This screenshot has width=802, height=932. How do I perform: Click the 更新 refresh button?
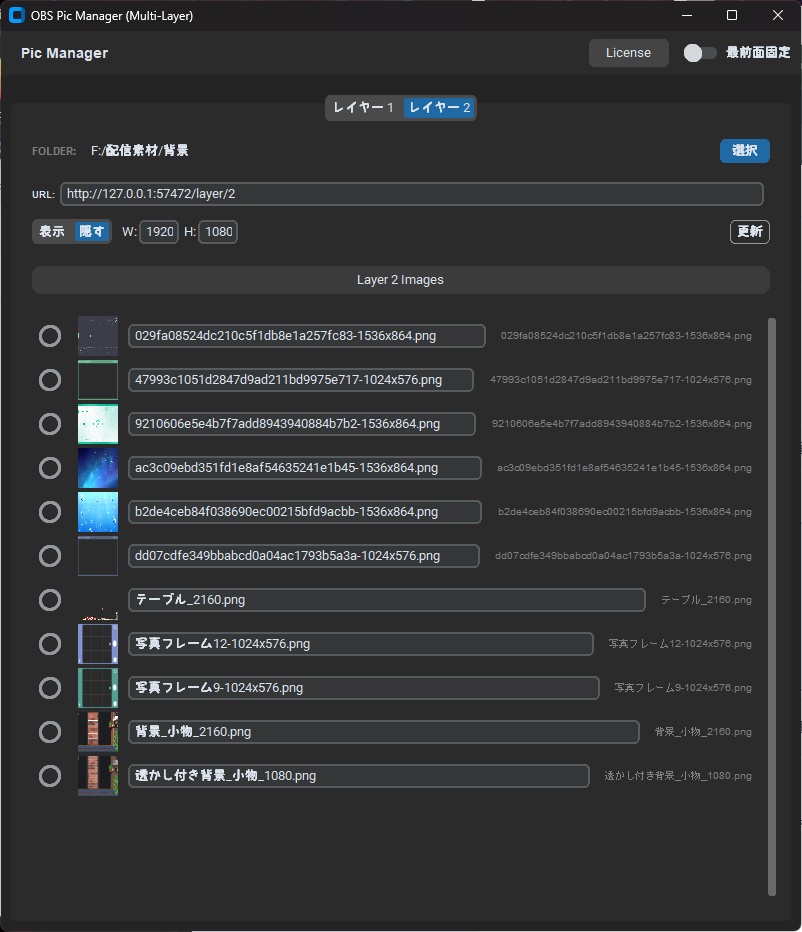tap(749, 232)
